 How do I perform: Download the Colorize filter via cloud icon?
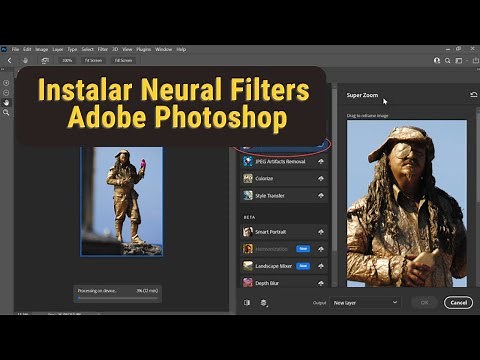pos(321,178)
